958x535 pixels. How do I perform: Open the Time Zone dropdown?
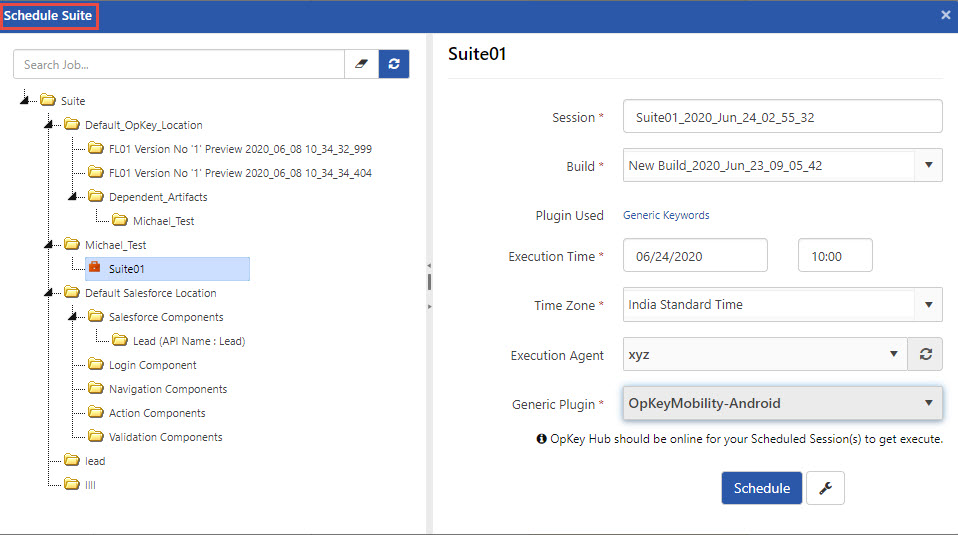click(782, 305)
